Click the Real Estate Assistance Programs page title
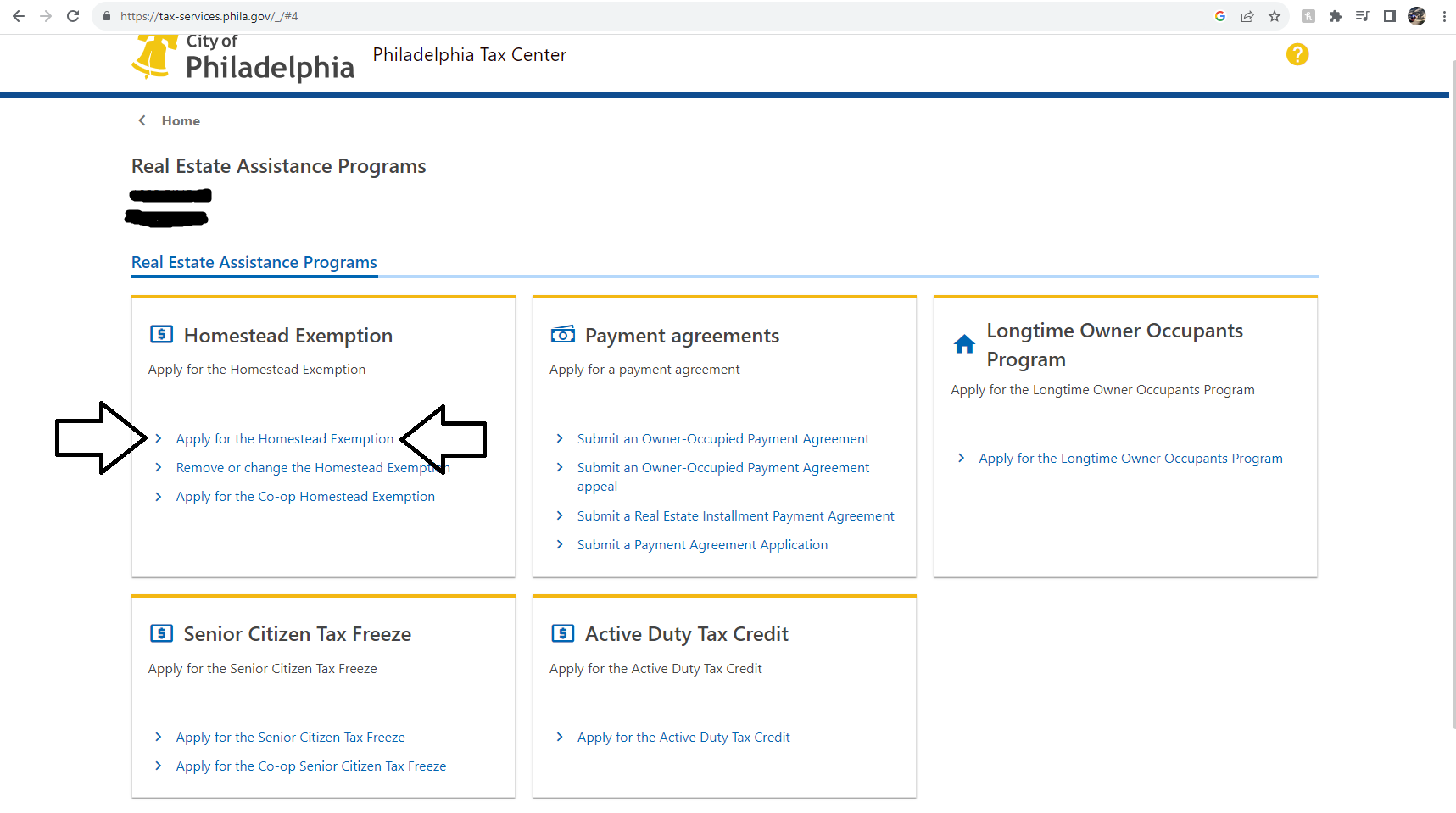The height and width of the screenshot is (813, 1456). click(279, 166)
